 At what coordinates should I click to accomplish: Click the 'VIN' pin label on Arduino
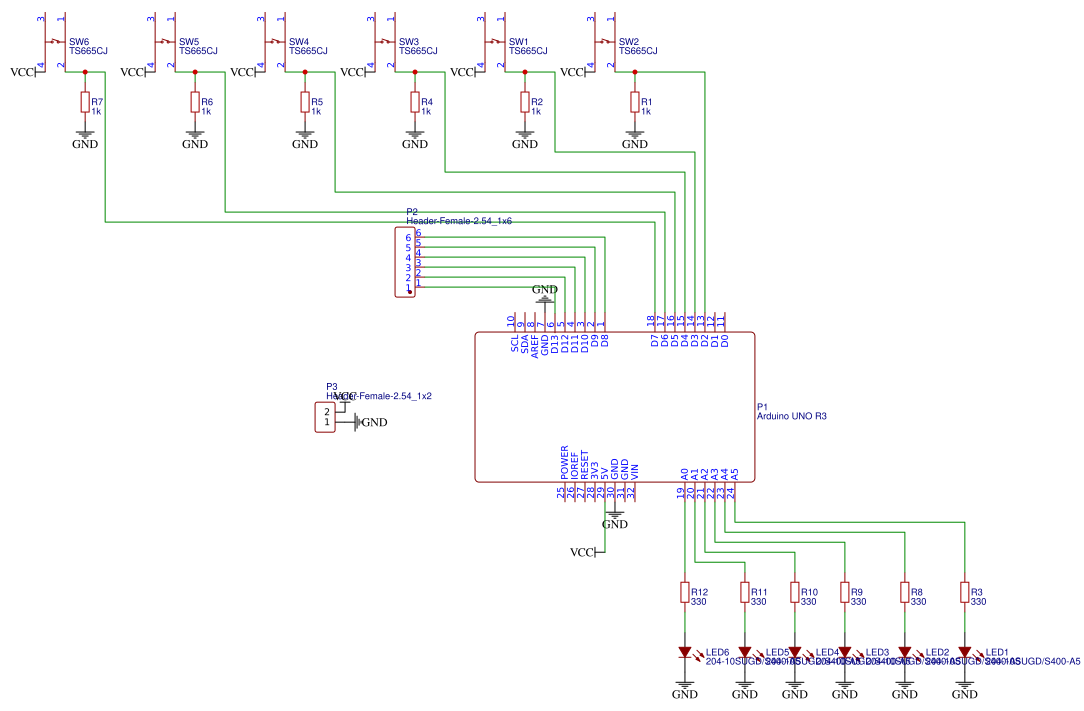click(x=635, y=472)
